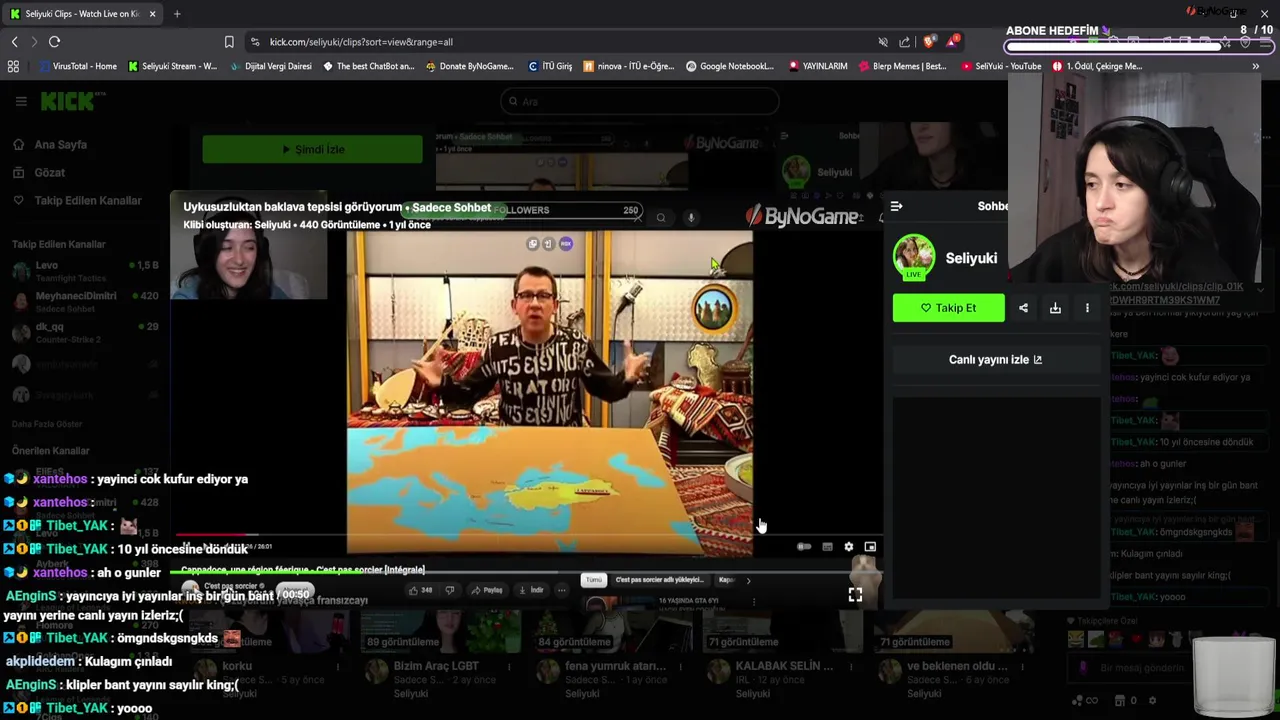Viewport: 1280px width, 720px height.
Task: Open the Seliyuki profile avatar
Action: point(913,257)
